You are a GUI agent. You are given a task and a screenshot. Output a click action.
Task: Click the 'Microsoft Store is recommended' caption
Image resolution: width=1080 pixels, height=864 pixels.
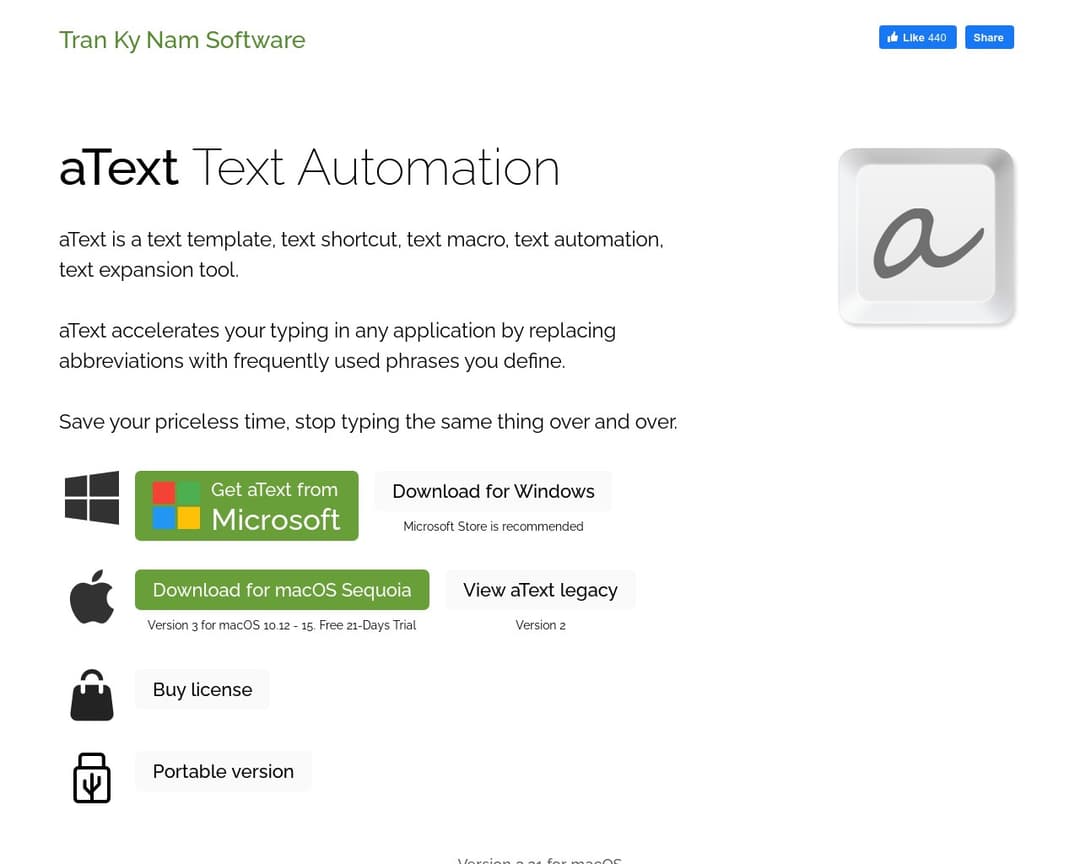tap(493, 526)
